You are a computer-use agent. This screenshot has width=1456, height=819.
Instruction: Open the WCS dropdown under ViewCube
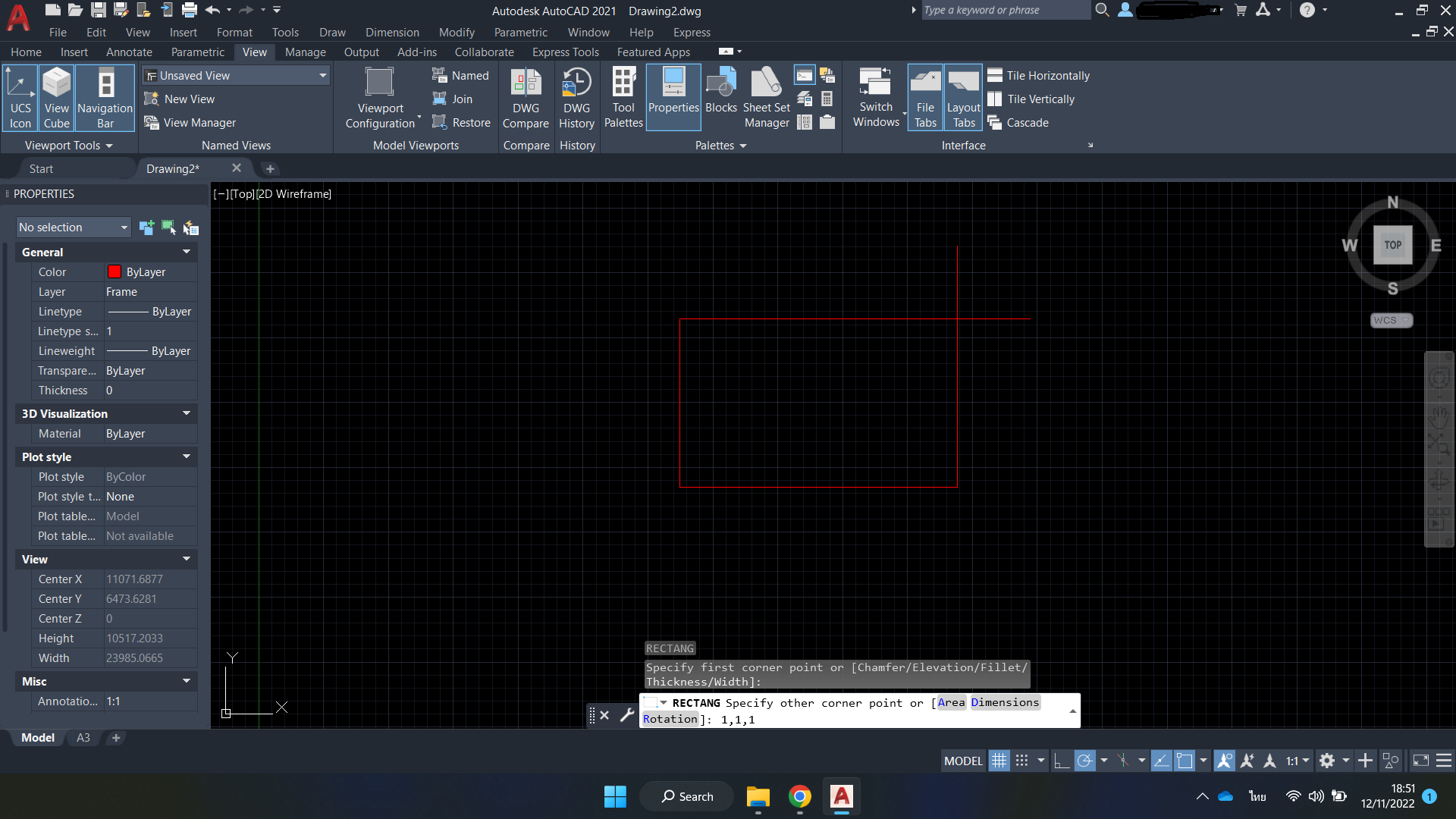click(x=1392, y=320)
